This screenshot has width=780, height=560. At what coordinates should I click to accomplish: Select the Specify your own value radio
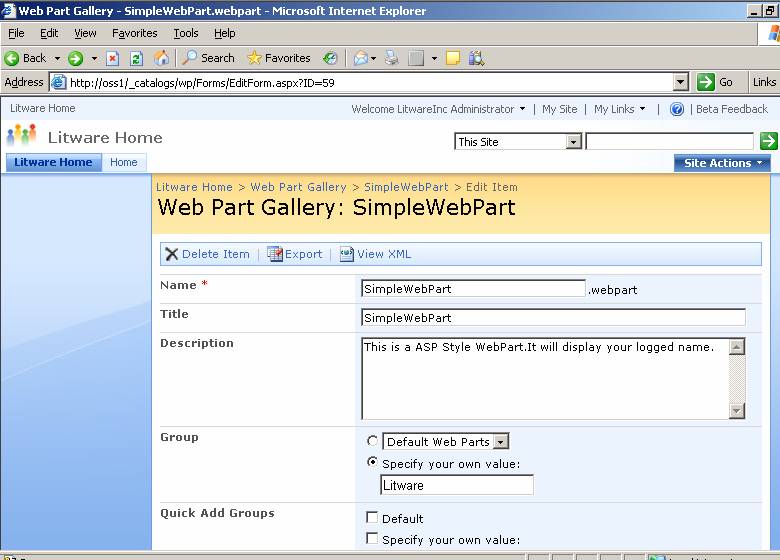coord(372,462)
